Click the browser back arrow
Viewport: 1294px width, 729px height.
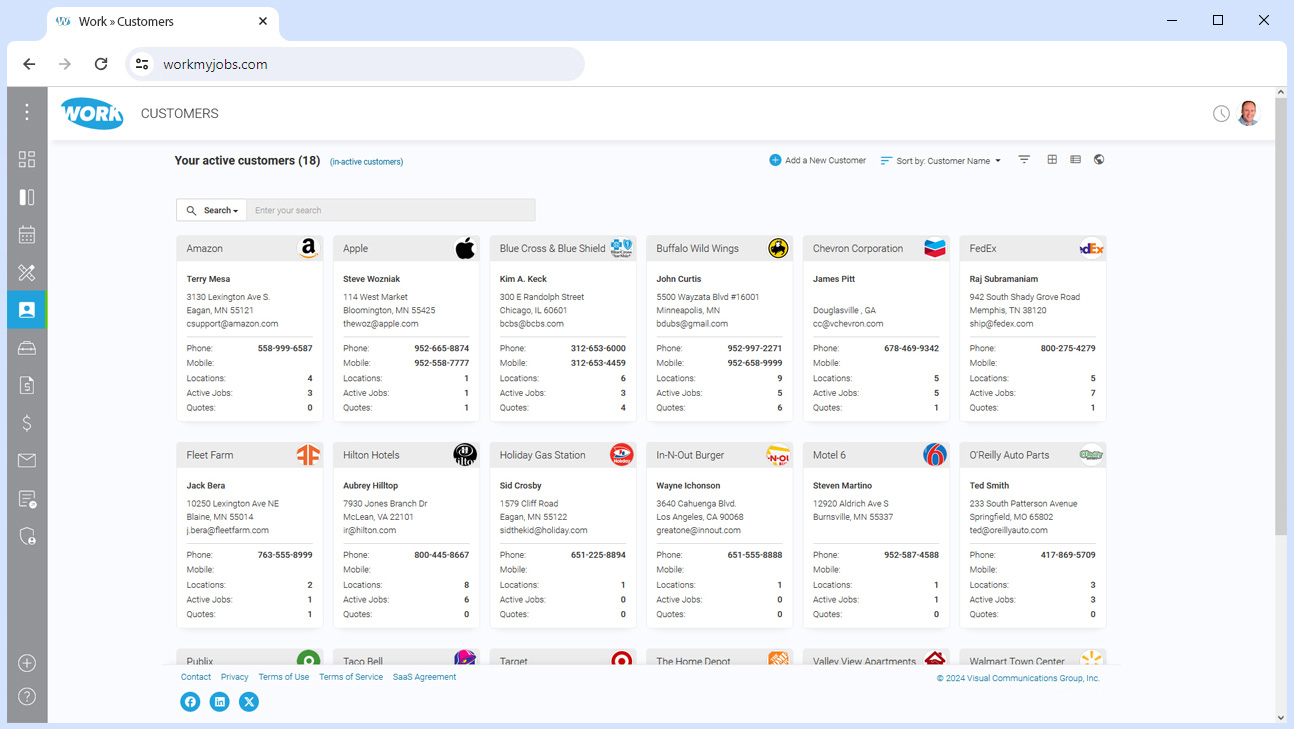pyautogui.click(x=29, y=64)
